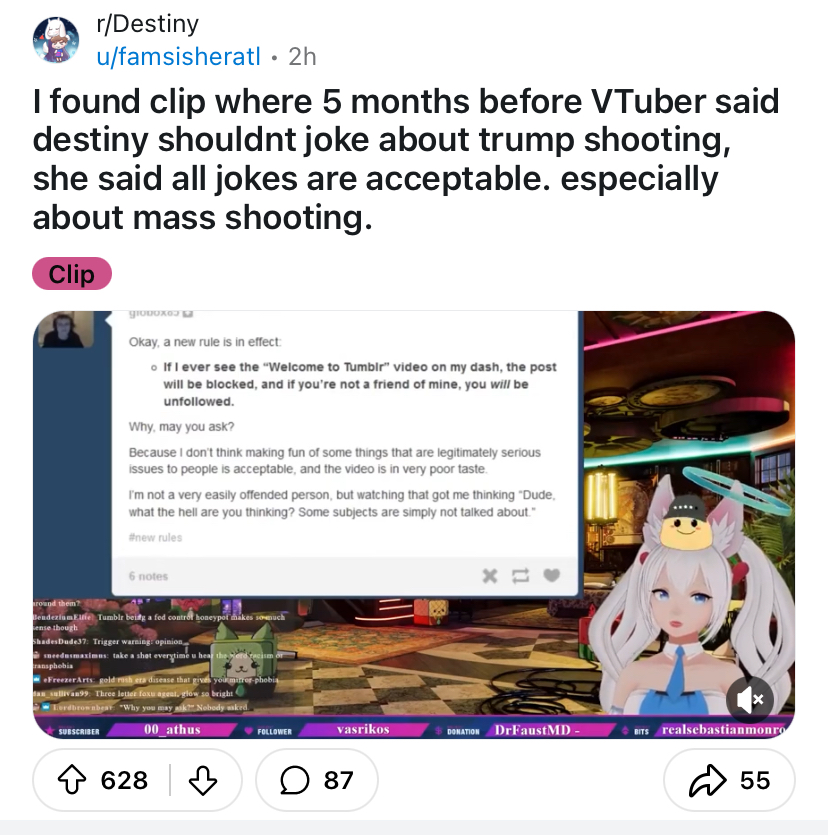Share the post using the arrow icon

(x=707, y=781)
